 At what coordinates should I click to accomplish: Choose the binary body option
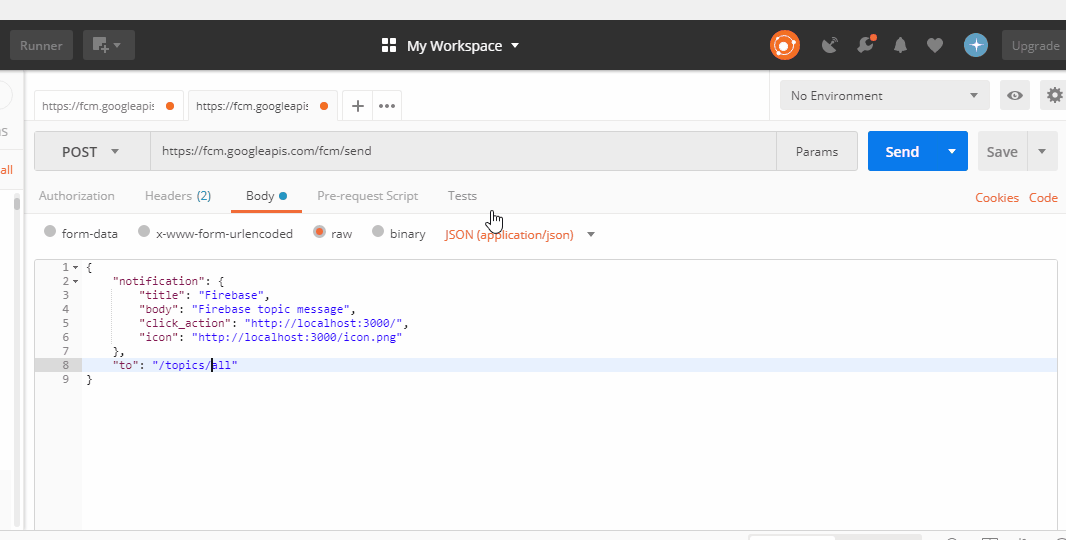[x=378, y=232]
